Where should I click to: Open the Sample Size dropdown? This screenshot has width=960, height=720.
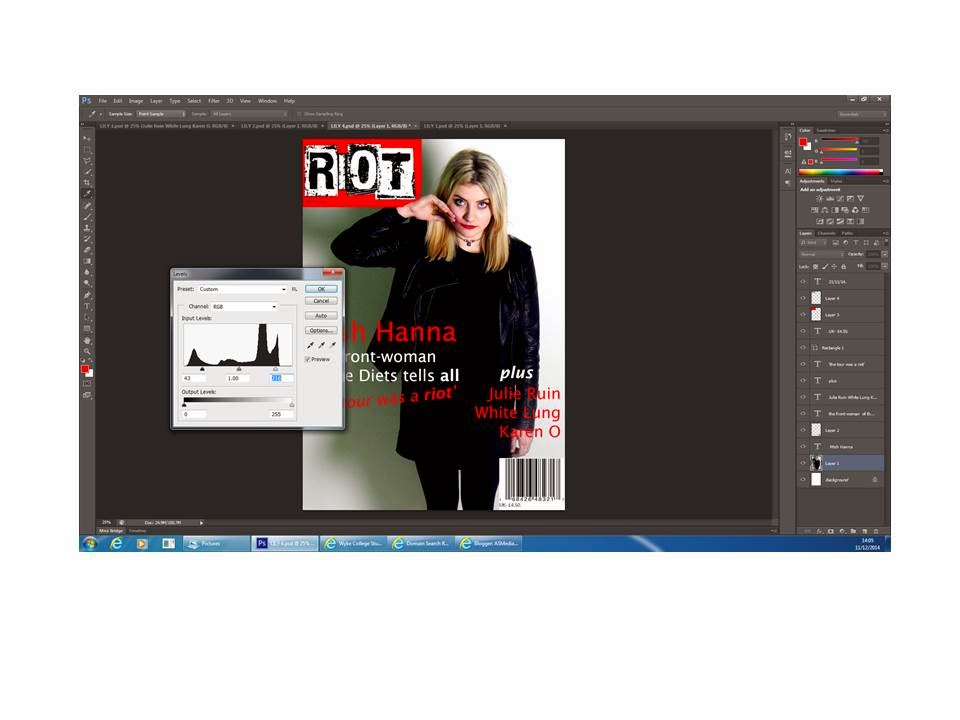[161, 114]
